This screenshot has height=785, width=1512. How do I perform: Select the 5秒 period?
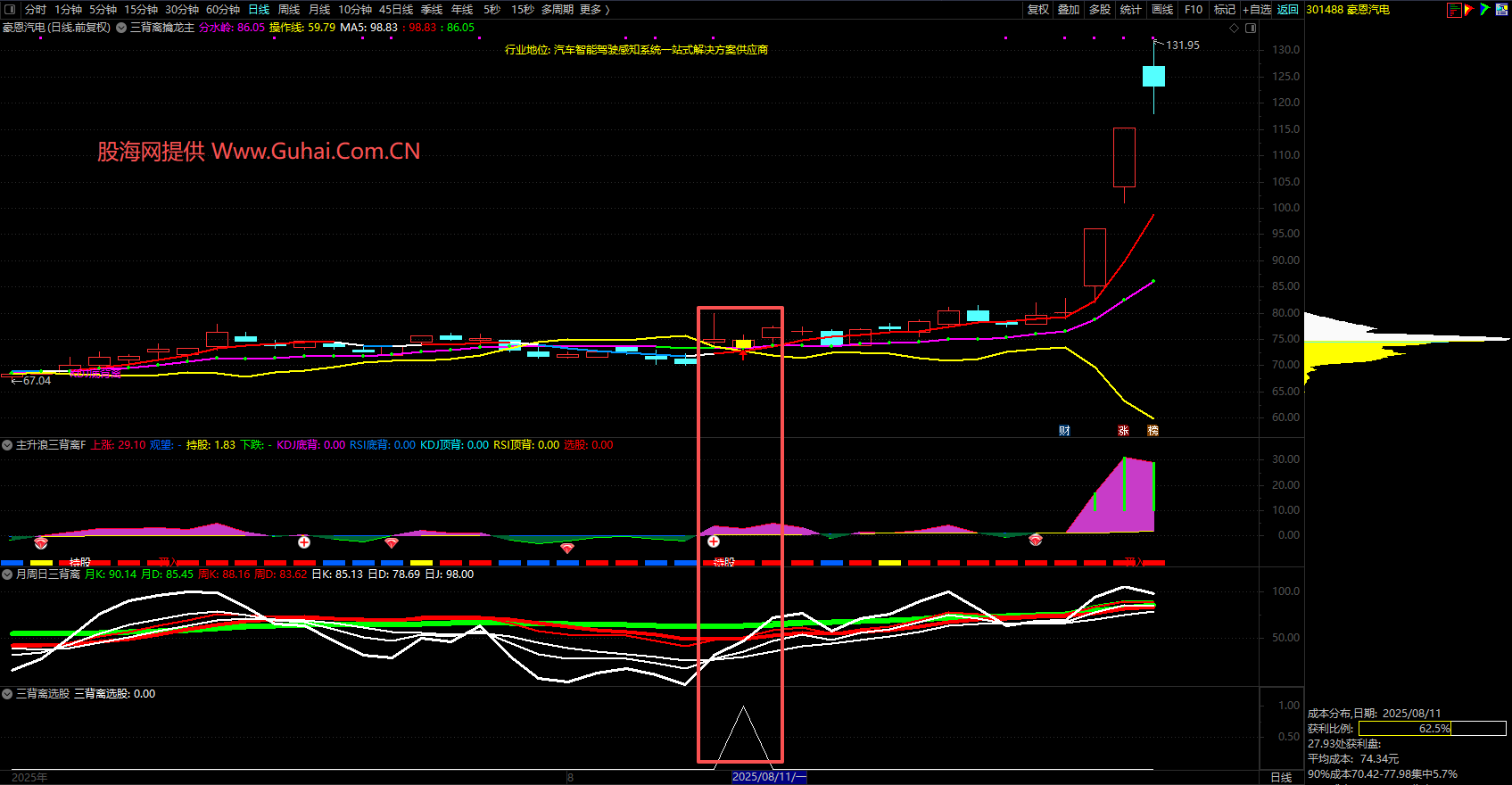(492, 10)
